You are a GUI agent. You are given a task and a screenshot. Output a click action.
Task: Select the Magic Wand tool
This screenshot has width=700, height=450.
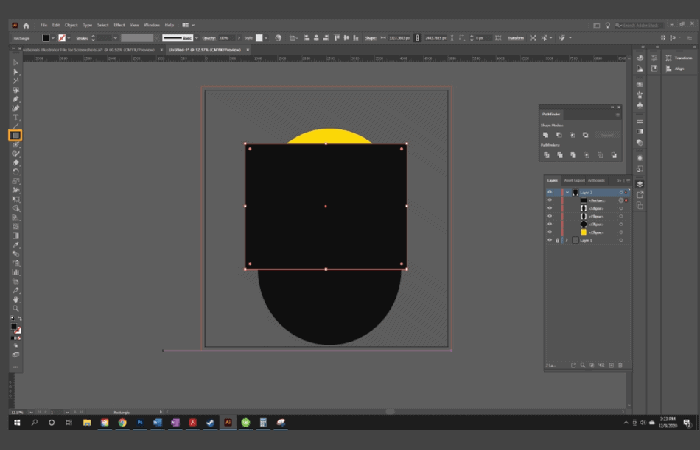(16, 81)
